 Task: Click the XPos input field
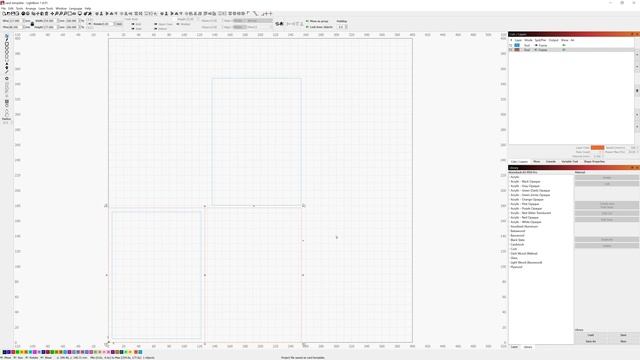[15, 21]
